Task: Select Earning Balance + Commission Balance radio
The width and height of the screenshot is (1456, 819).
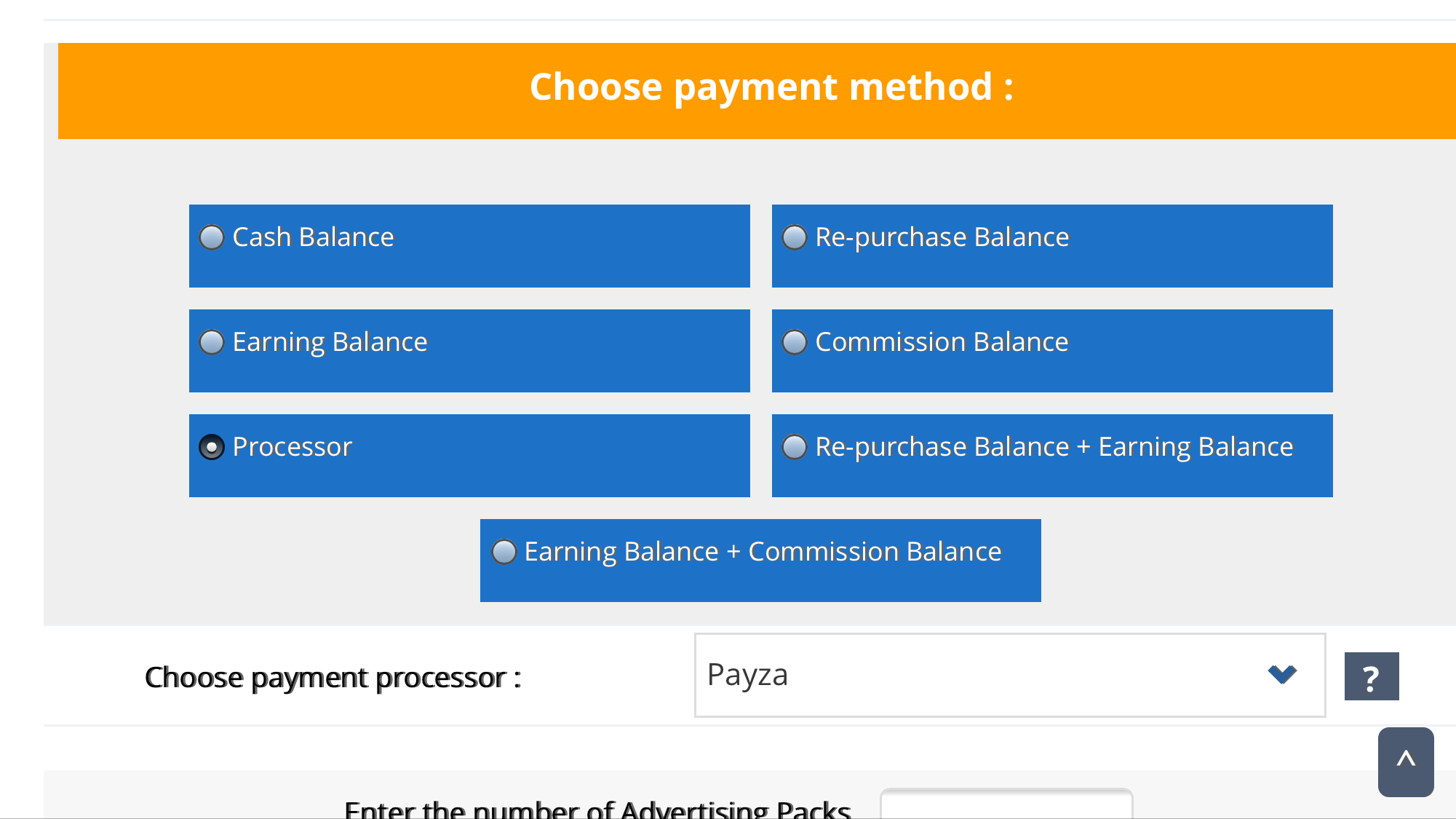Action: [x=504, y=552]
